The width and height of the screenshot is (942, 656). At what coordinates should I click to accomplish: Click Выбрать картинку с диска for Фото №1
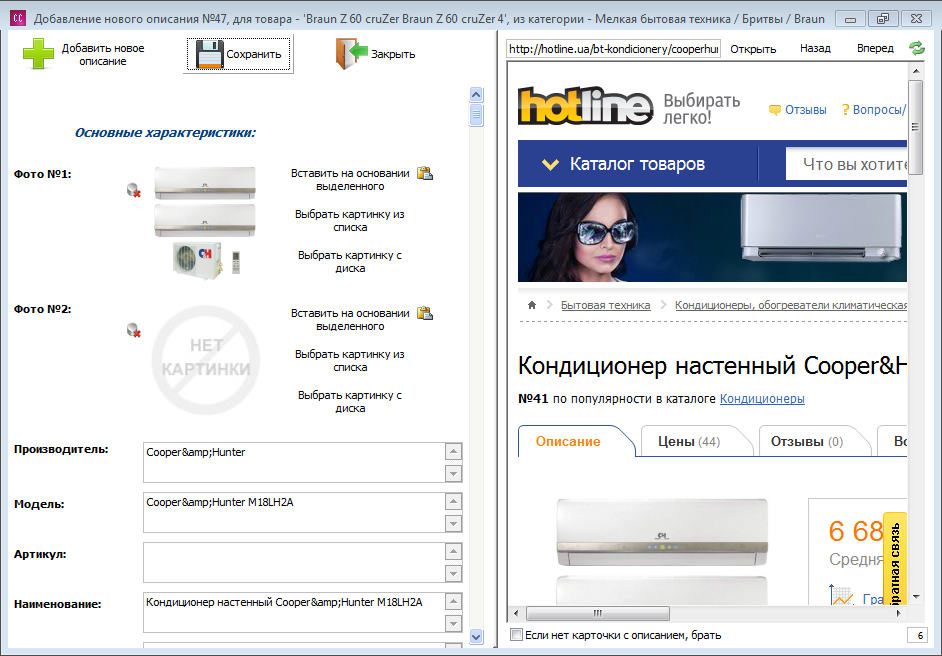[350, 261]
